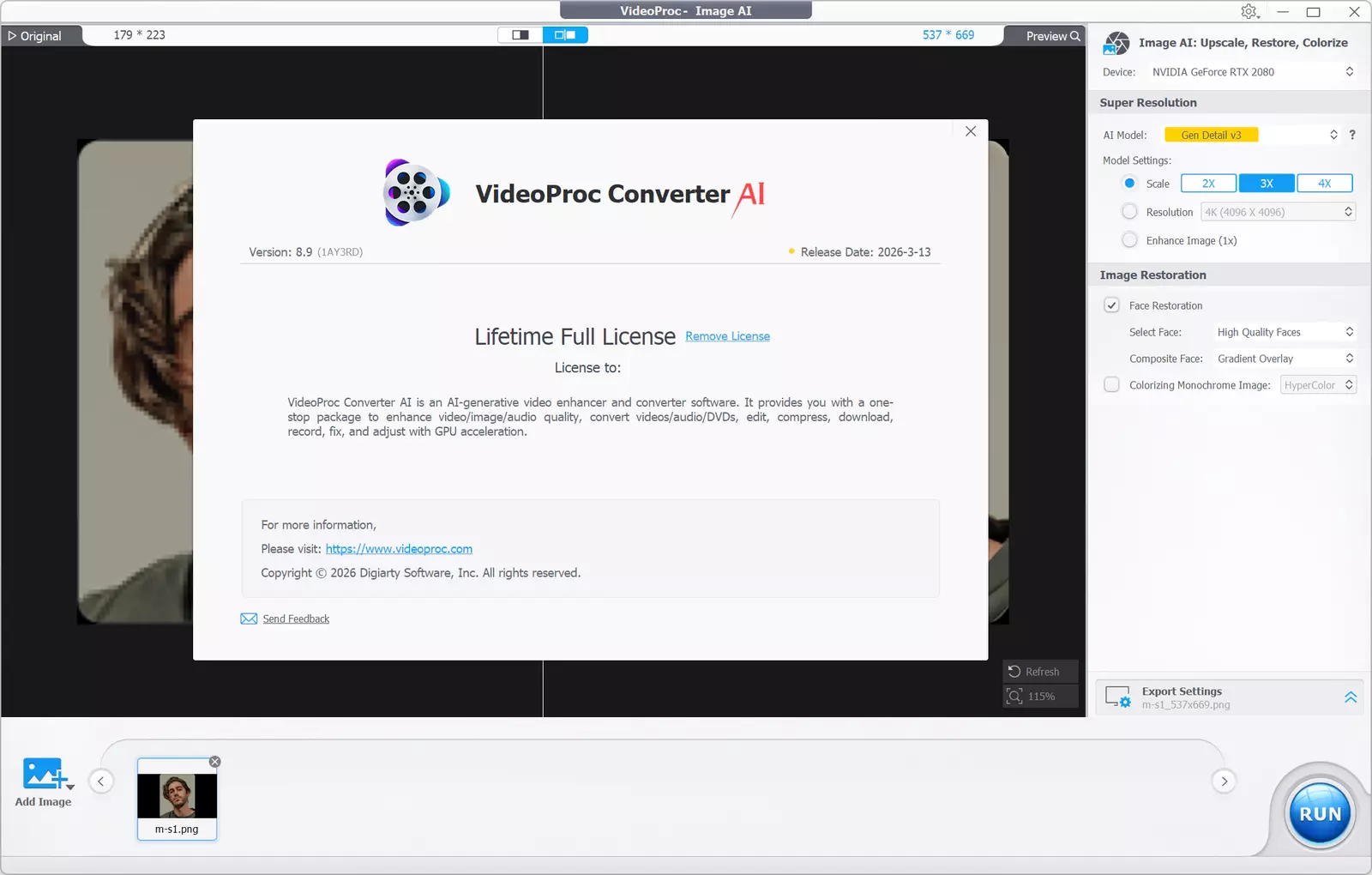Click the Refresh circular arrow icon

point(1014,672)
